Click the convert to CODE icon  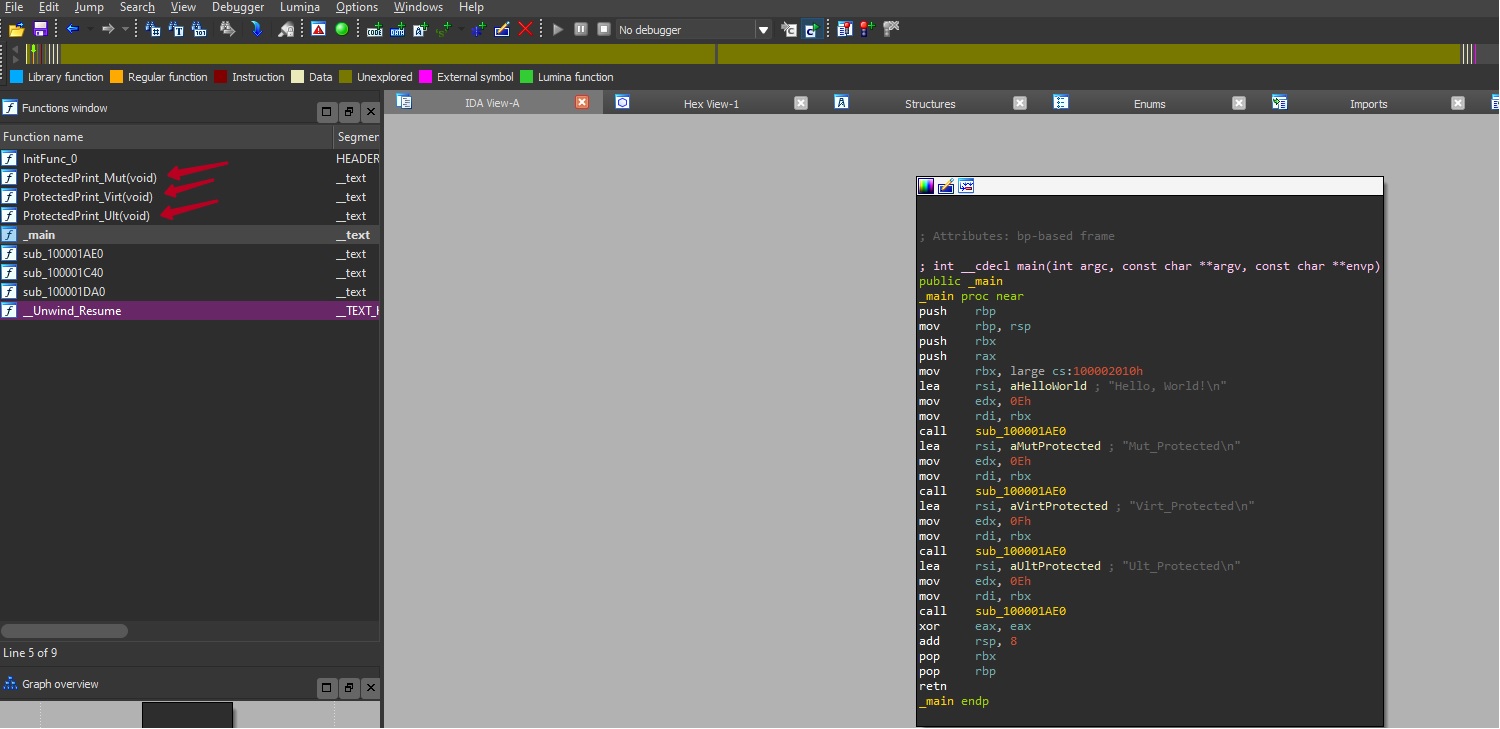[x=375, y=29]
